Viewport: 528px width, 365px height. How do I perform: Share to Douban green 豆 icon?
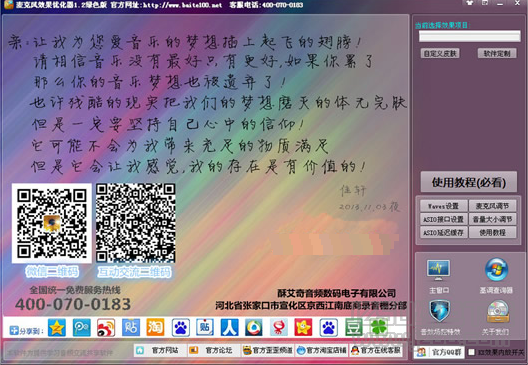click(x=354, y=327)
